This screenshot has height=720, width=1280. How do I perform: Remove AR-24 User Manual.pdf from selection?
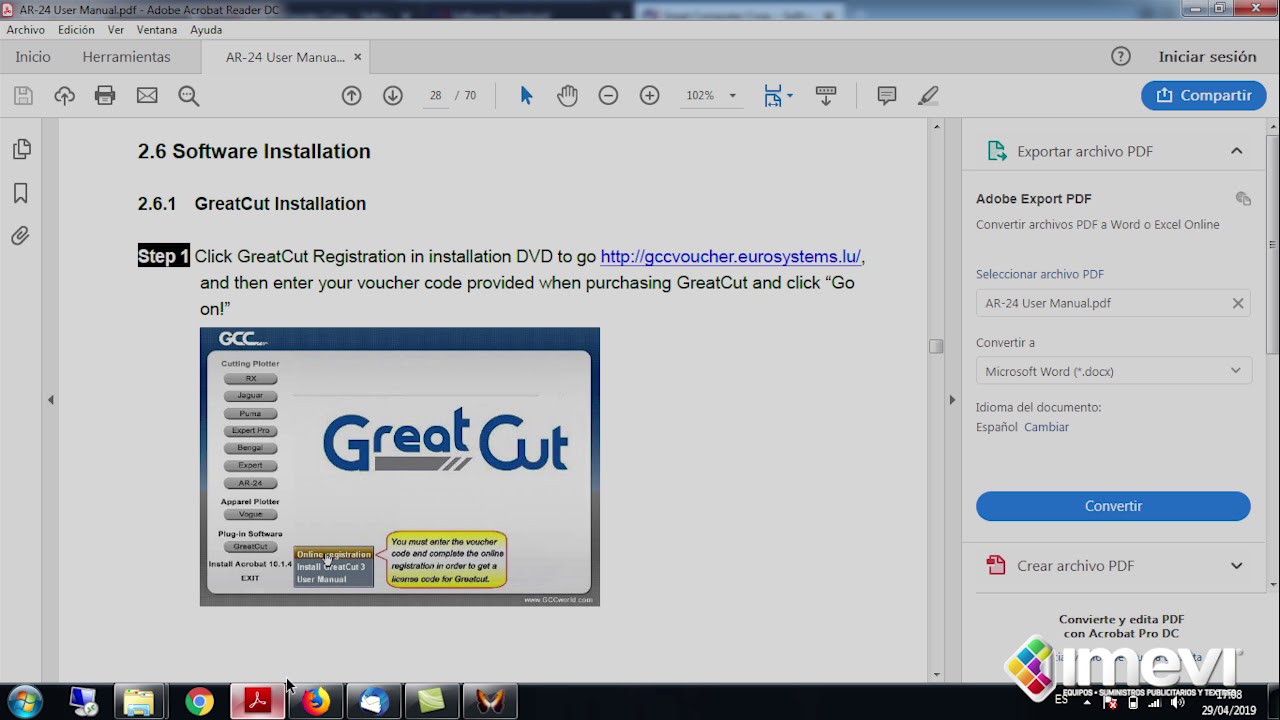pyautogui.click(x=1238, y=303)
